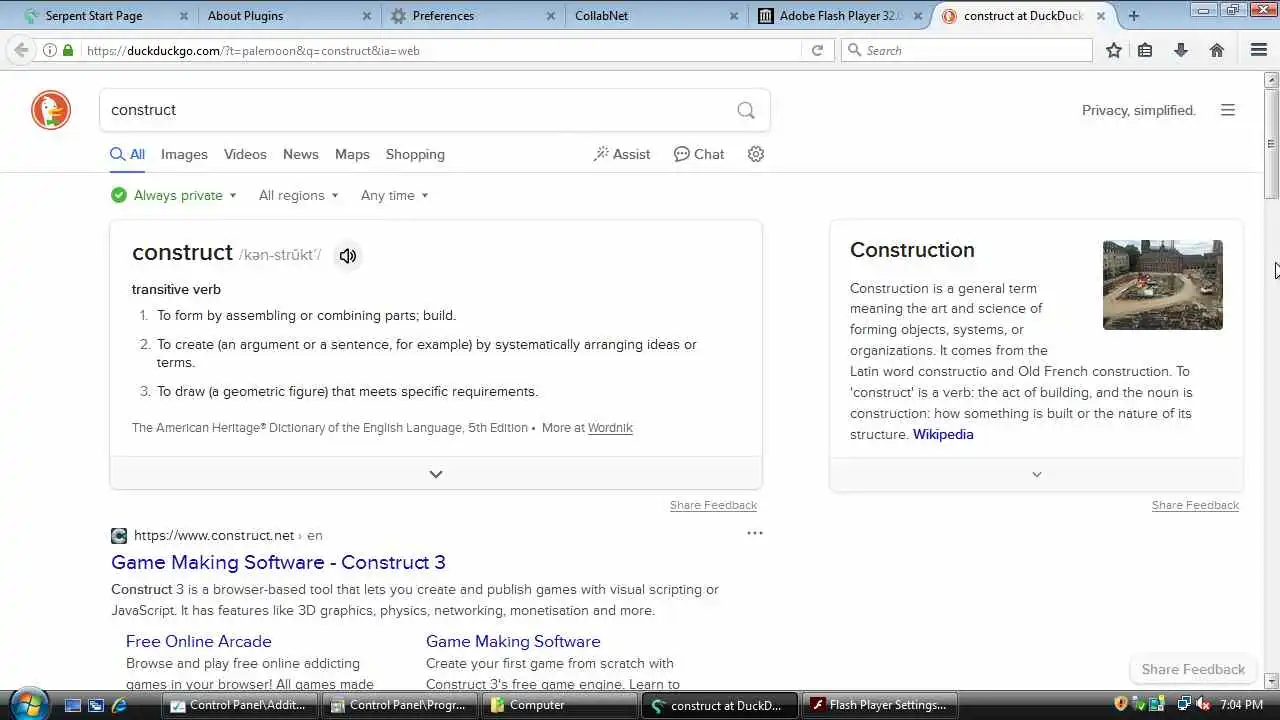The height and width of the screenshot is (720, 1280).
Task: Open the All regions dropdown
Action: tap(298, 195)
